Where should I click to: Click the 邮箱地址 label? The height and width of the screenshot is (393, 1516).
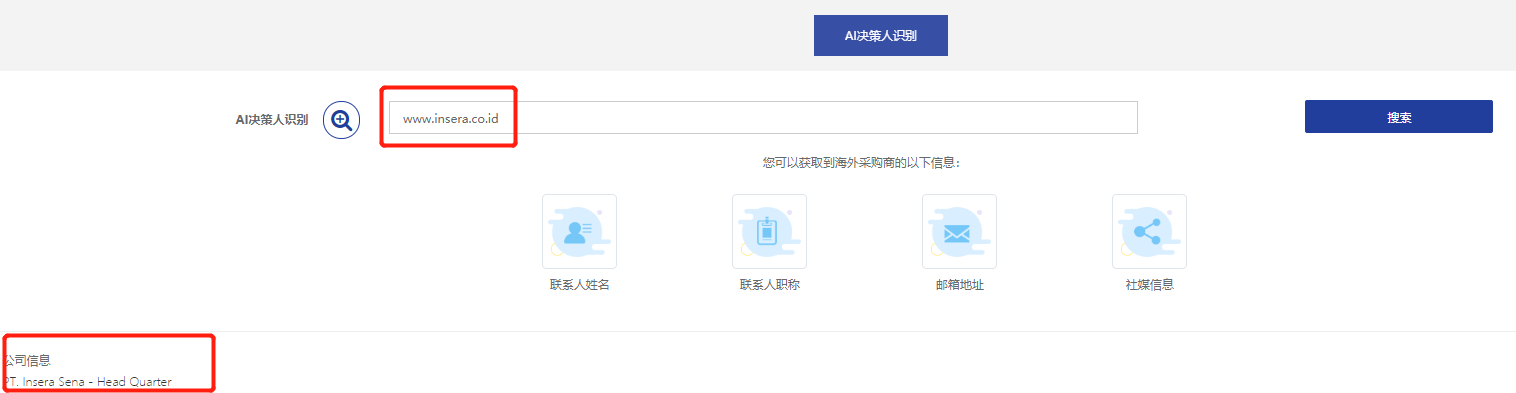coord(959,285)
